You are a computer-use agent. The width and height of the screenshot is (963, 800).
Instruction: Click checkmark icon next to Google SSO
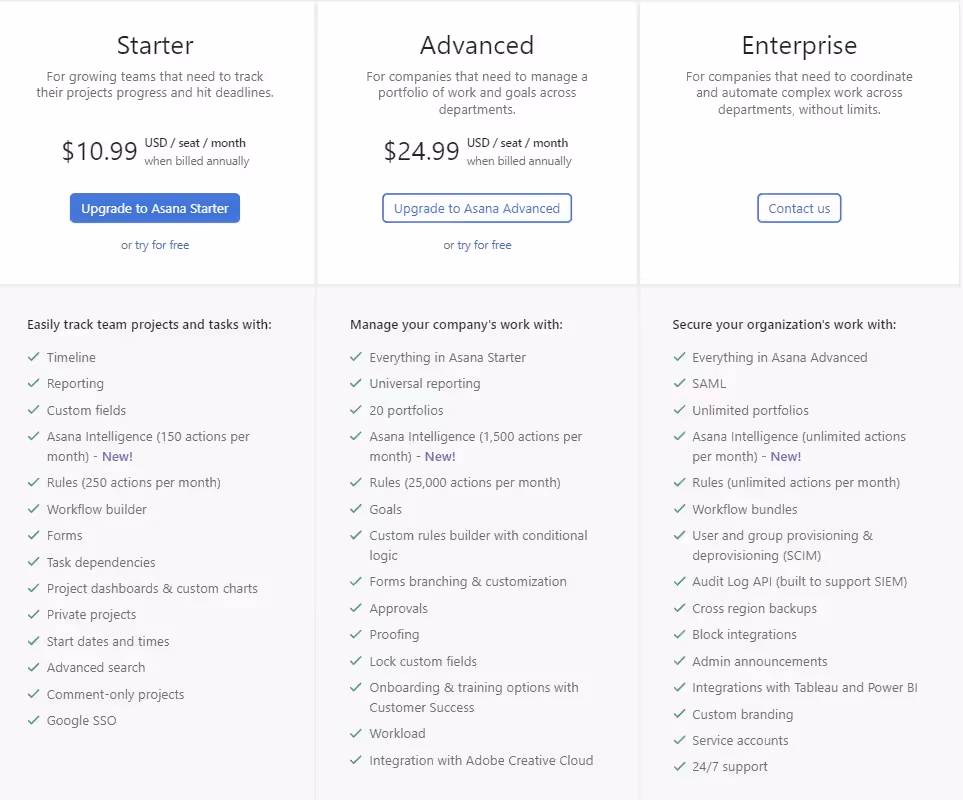[x=34, y=720]
